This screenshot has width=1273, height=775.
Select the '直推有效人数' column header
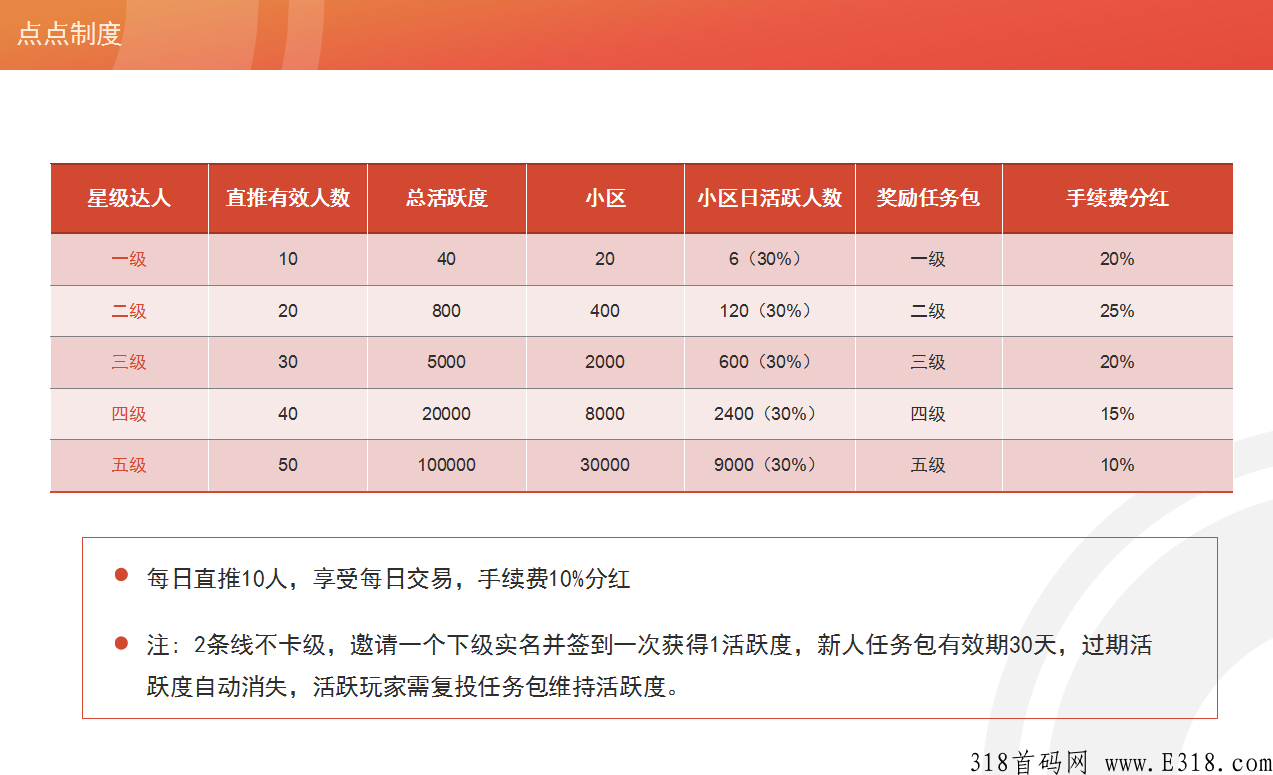(x=288, y=198)
